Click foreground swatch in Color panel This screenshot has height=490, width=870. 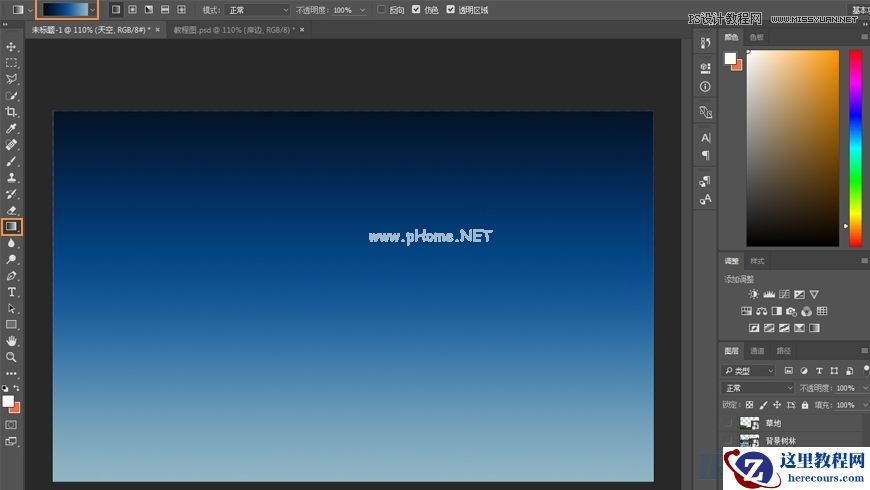pos(730,58)
